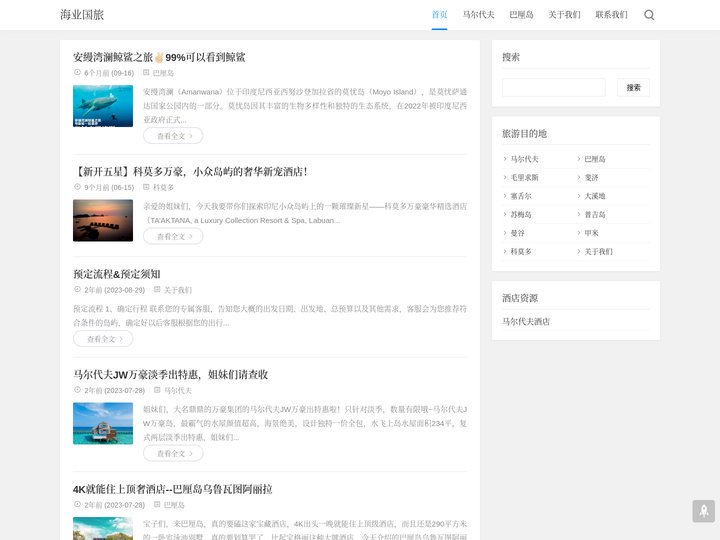Click the category icon beside 马尔代夫 under the JW万豪 post
Viewport: 720px width, 540px height.
[x=157, y=390]
